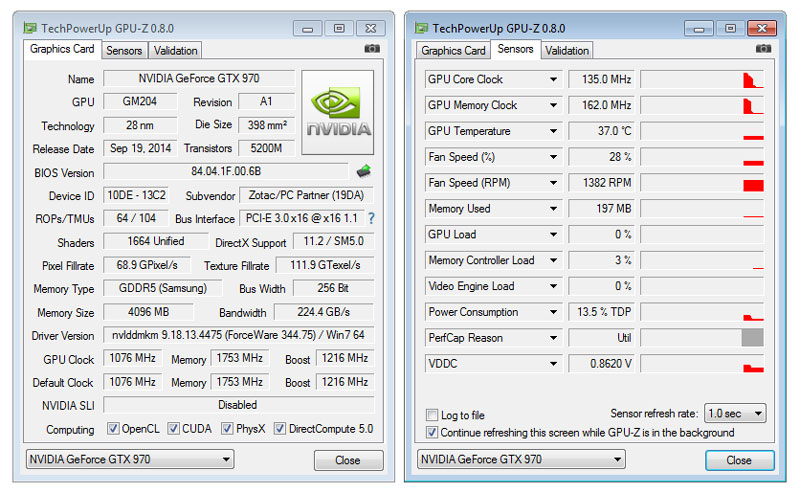Click the BIOS Version field 84.04.1F.00.6B

click(226, 171)
